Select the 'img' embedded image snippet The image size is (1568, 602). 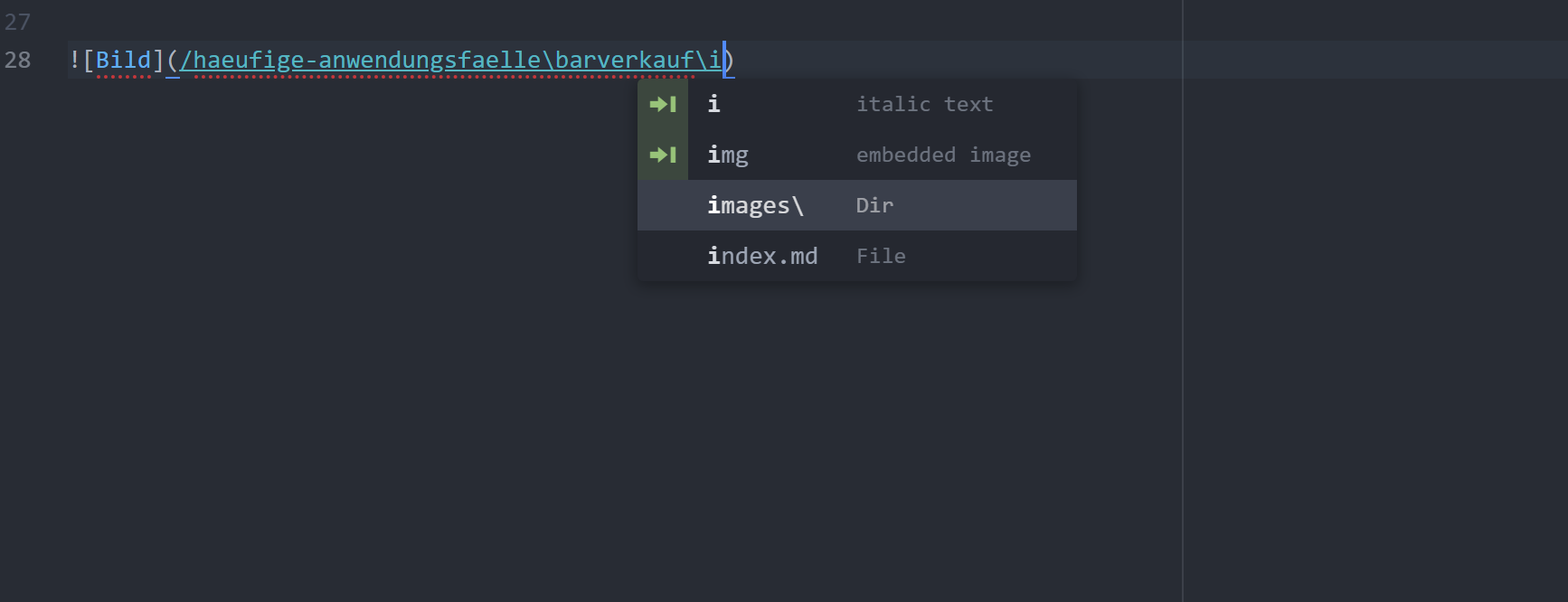(728, 155)
